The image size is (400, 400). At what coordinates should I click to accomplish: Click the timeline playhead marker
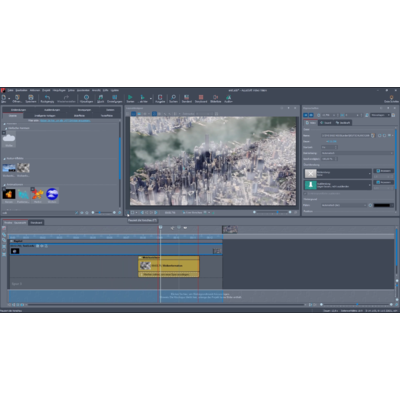[x=160, y=227]
